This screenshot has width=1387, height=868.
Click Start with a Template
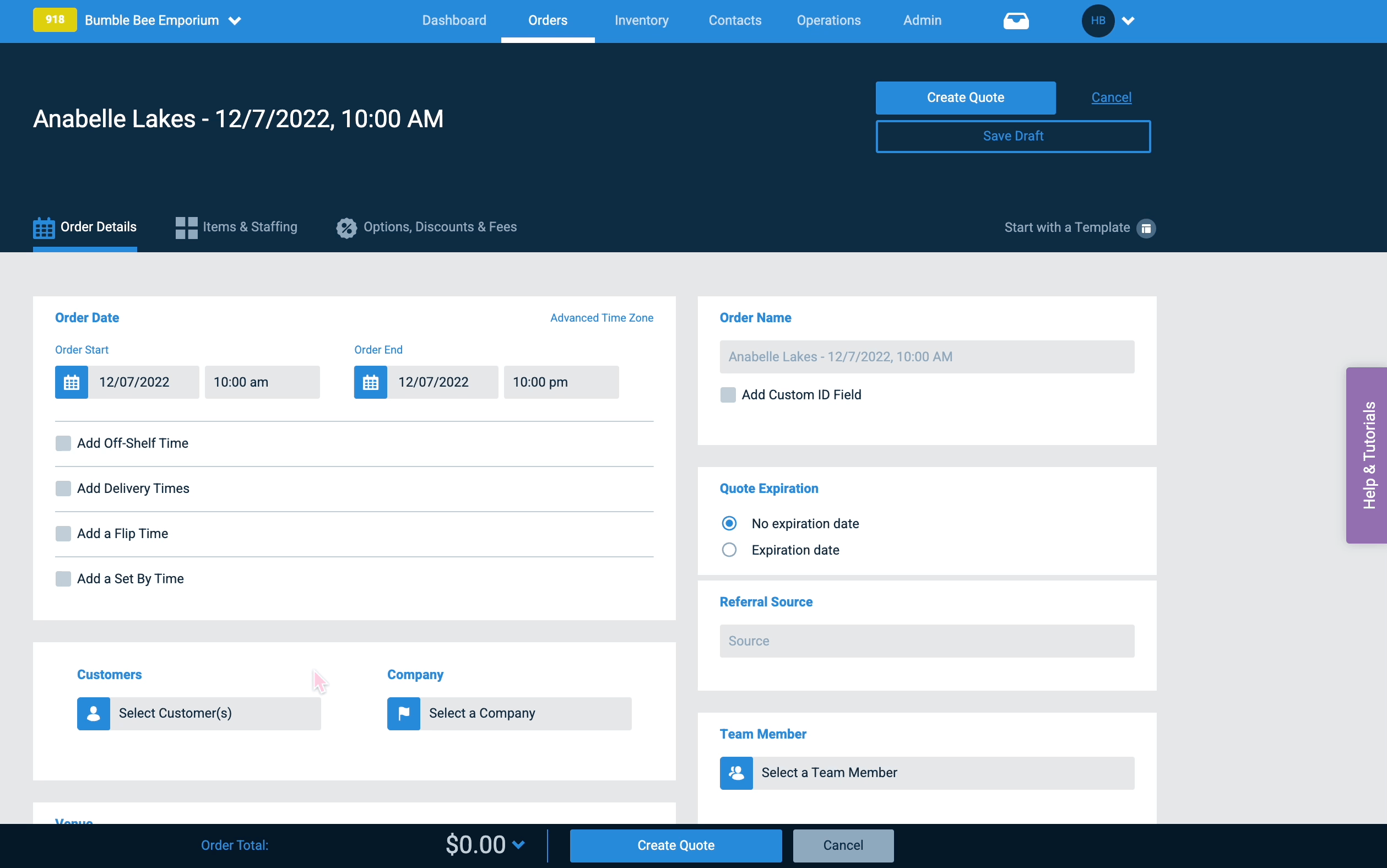1067,228
